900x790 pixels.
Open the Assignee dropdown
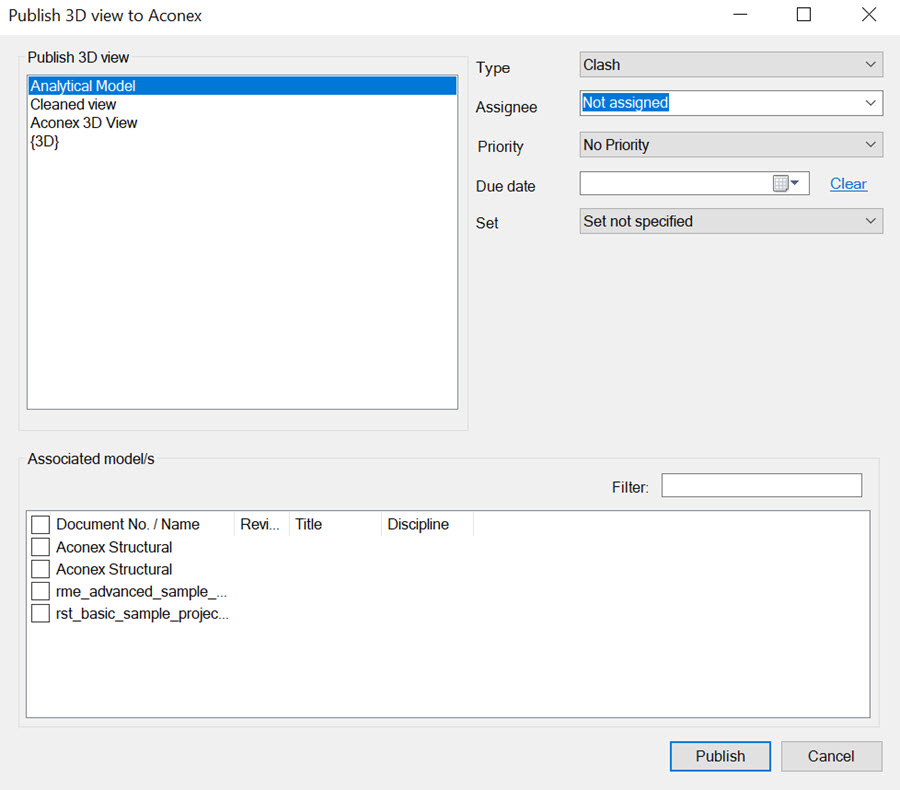731,103
